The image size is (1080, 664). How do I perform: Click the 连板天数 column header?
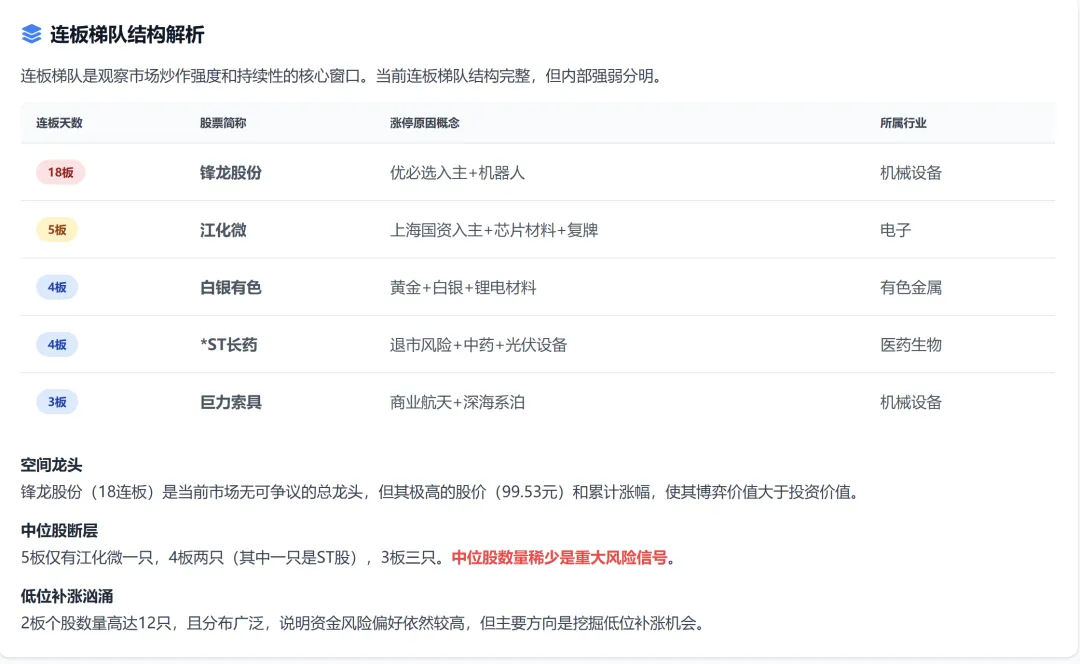(59, 123)
